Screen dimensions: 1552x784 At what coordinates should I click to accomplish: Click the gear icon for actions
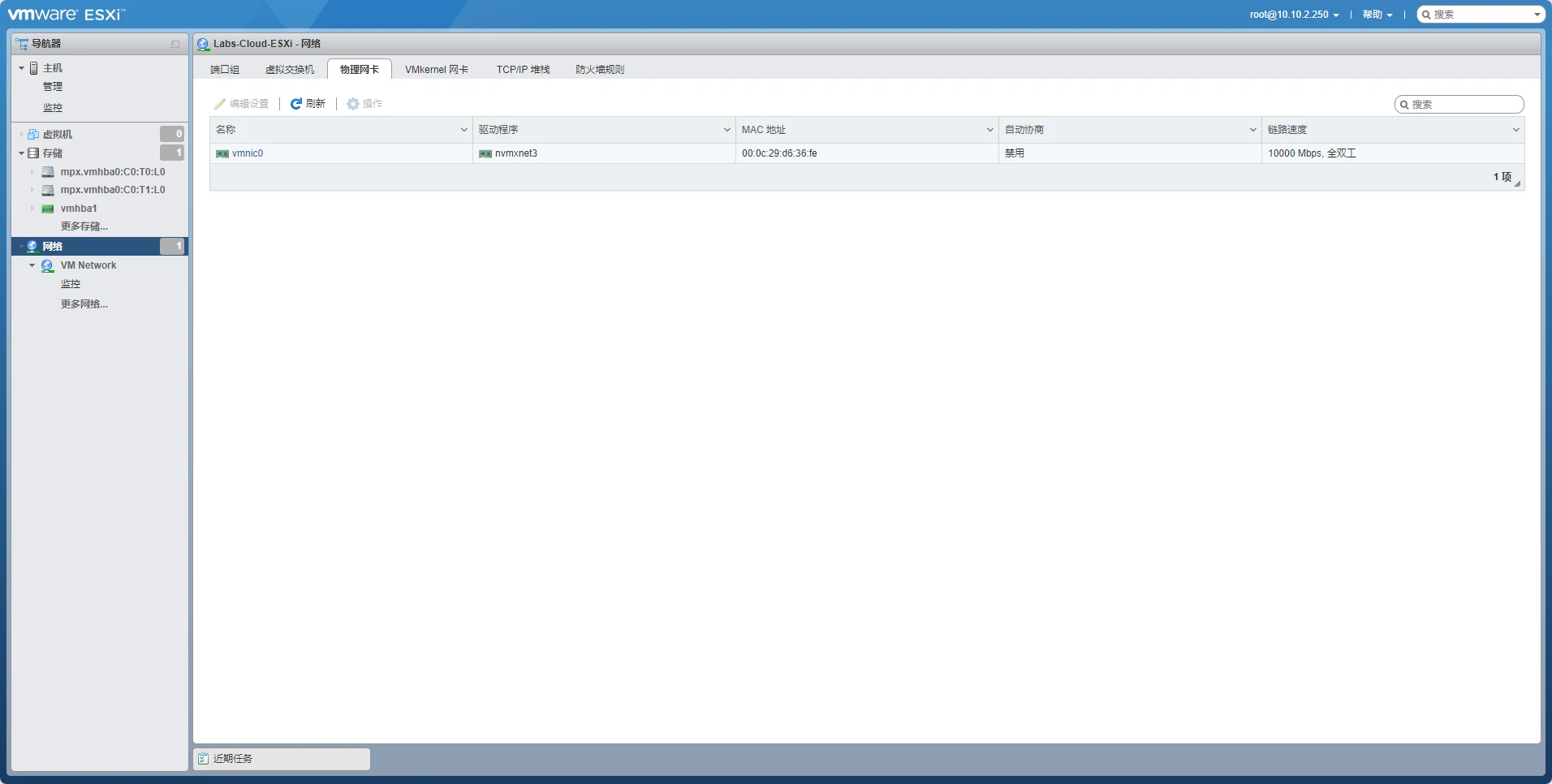click(353, 104)
